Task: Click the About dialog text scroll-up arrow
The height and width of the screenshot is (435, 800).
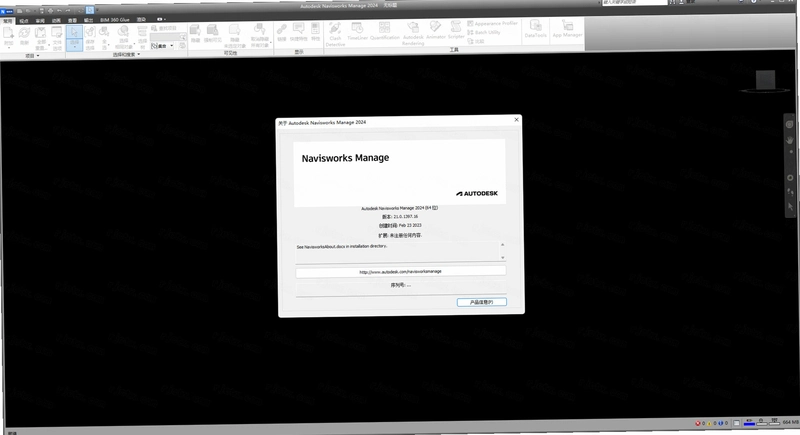Action: pos(503,245)
